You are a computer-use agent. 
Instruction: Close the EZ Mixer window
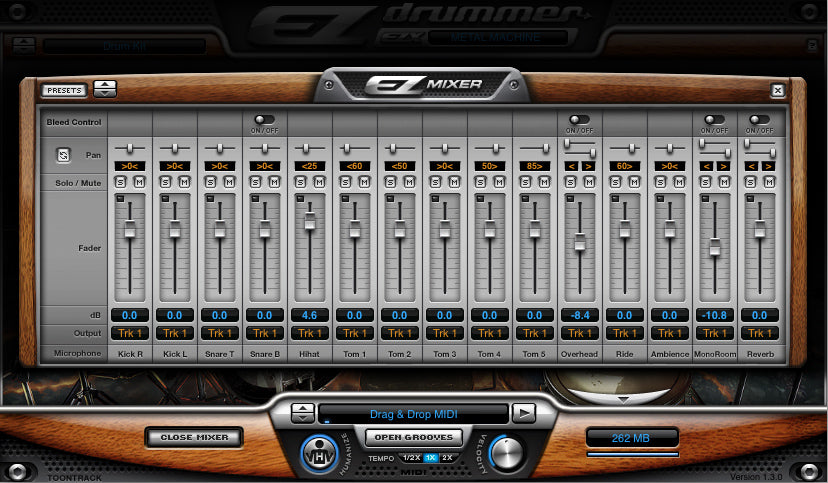777,90
